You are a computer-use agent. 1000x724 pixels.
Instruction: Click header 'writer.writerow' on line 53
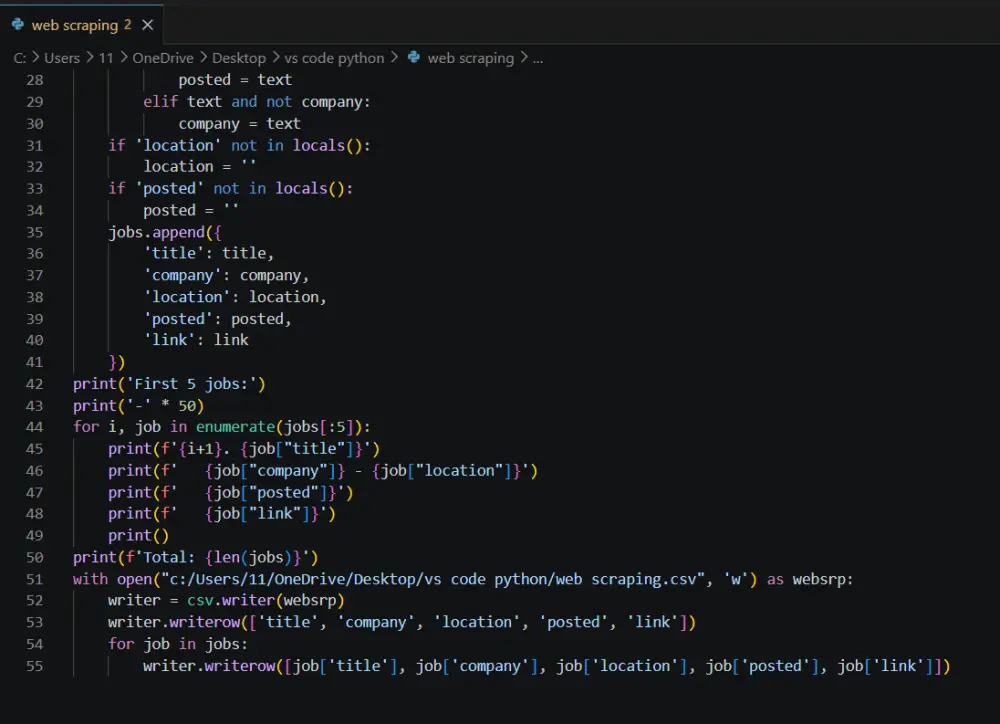click(173, 622)
